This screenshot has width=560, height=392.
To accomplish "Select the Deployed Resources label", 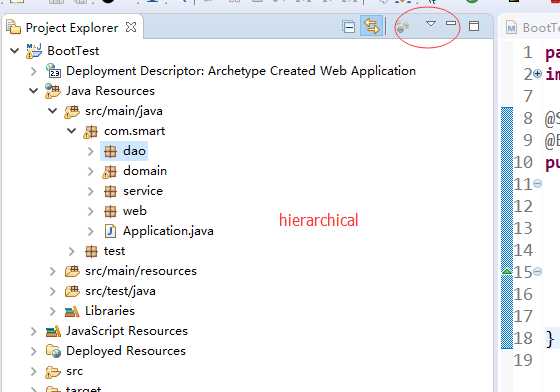I will [x=126, y=351].
